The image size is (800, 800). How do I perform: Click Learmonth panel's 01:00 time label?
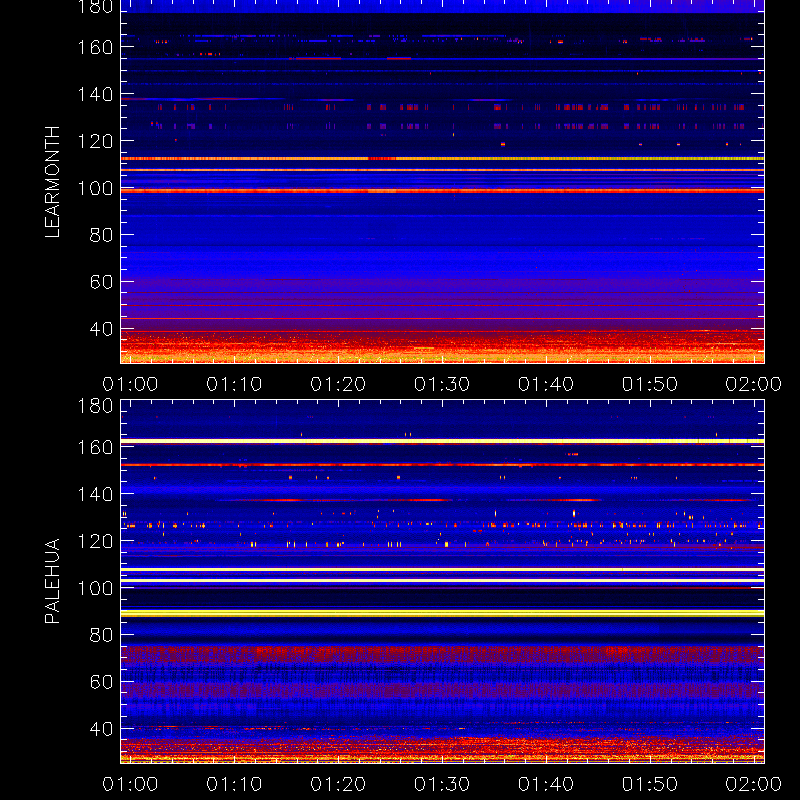tap(130, 384)
